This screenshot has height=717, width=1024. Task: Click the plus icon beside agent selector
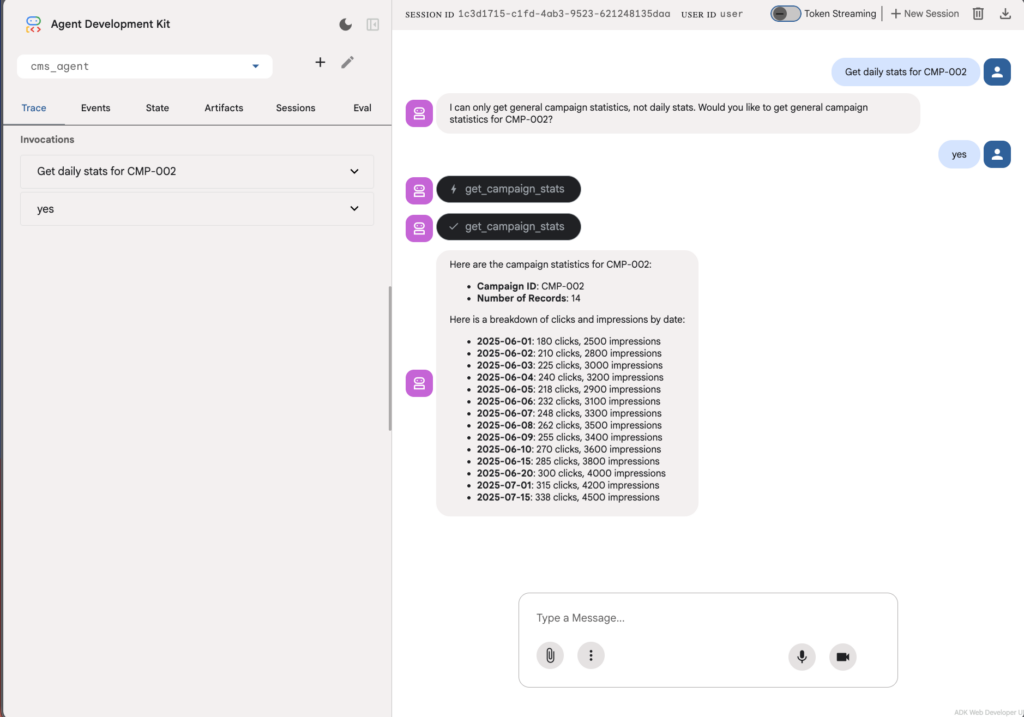coord(320,62)
